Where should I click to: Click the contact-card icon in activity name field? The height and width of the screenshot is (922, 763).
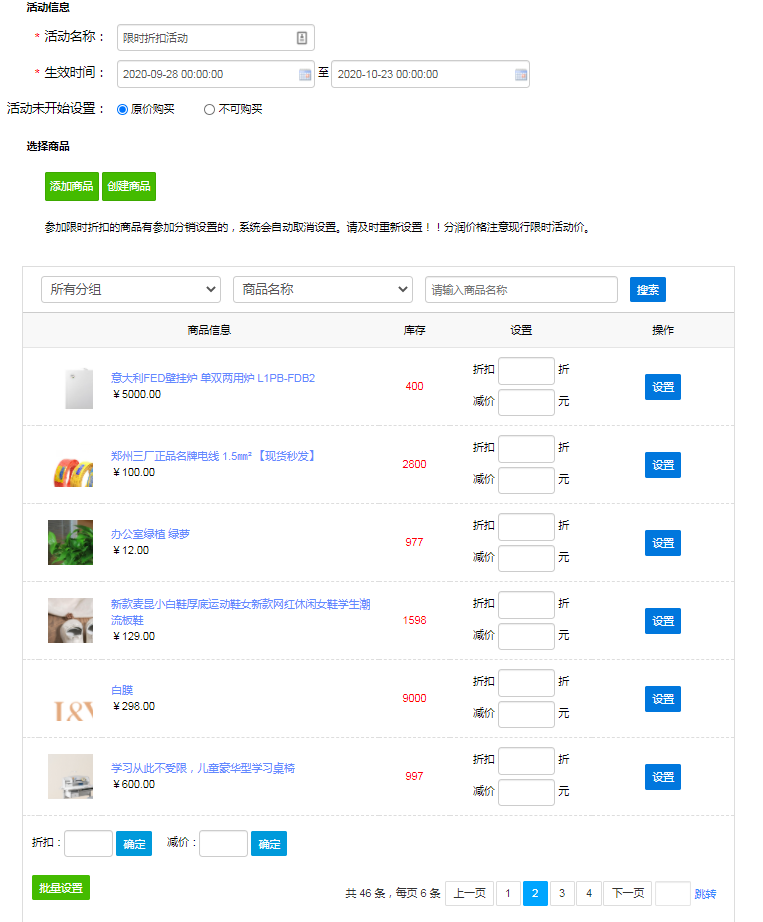click(x=302, y=38)
